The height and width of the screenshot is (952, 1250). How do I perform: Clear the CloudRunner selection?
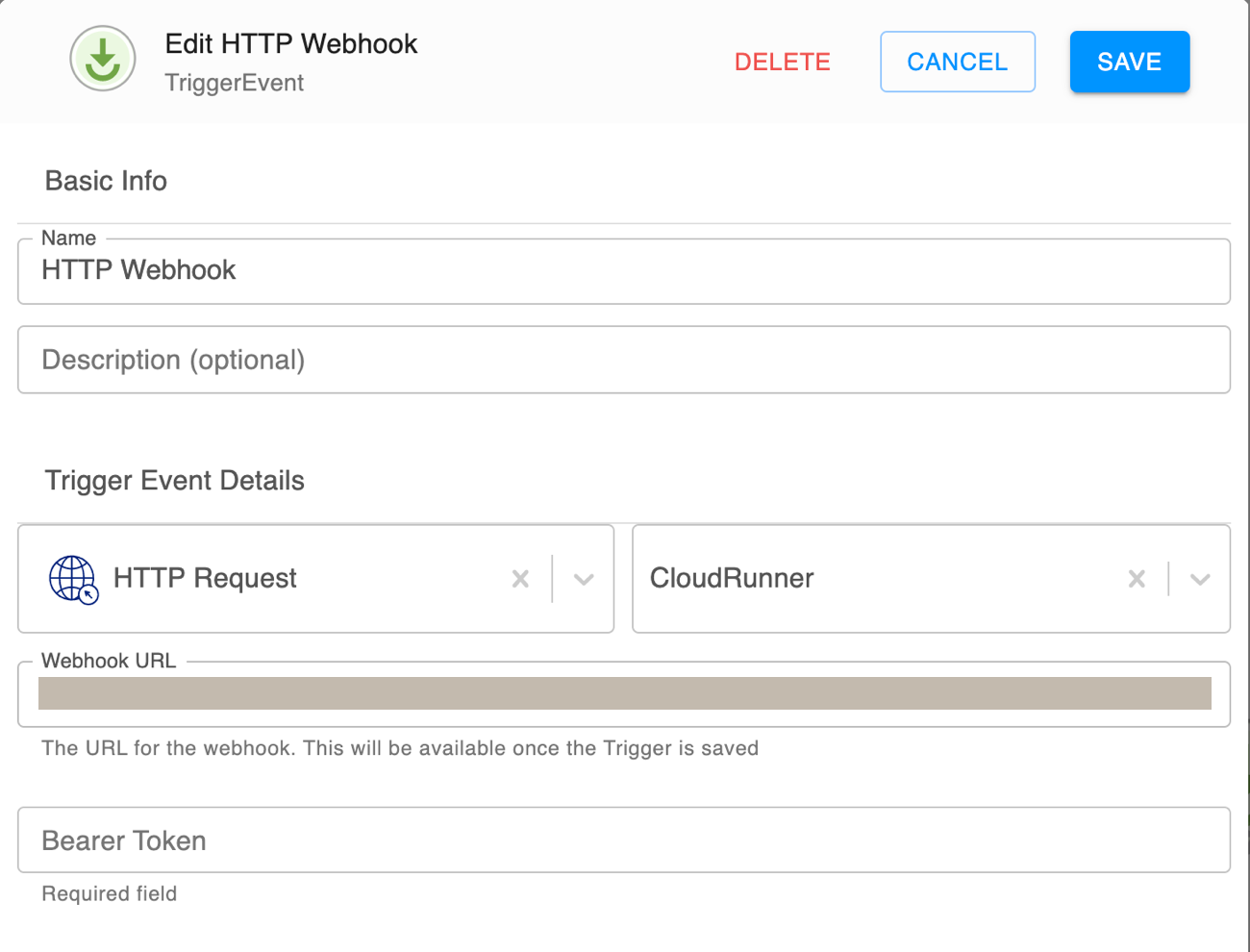1137,579
